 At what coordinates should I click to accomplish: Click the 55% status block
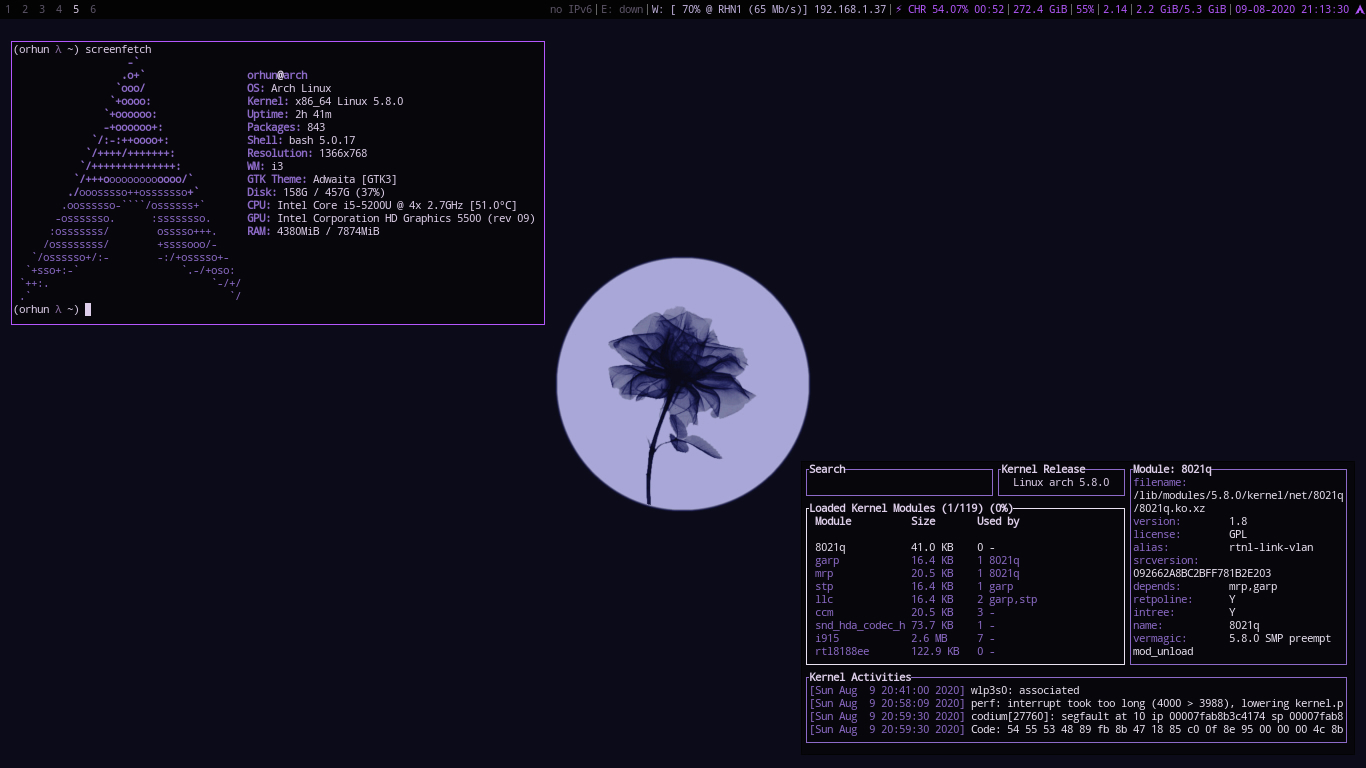click(x=1085, y=9)
